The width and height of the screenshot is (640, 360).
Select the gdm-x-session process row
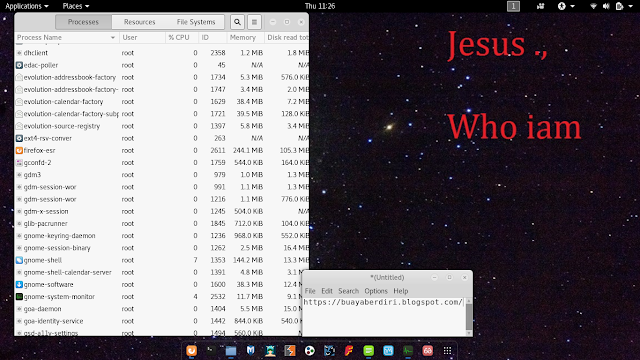point(162,211)
